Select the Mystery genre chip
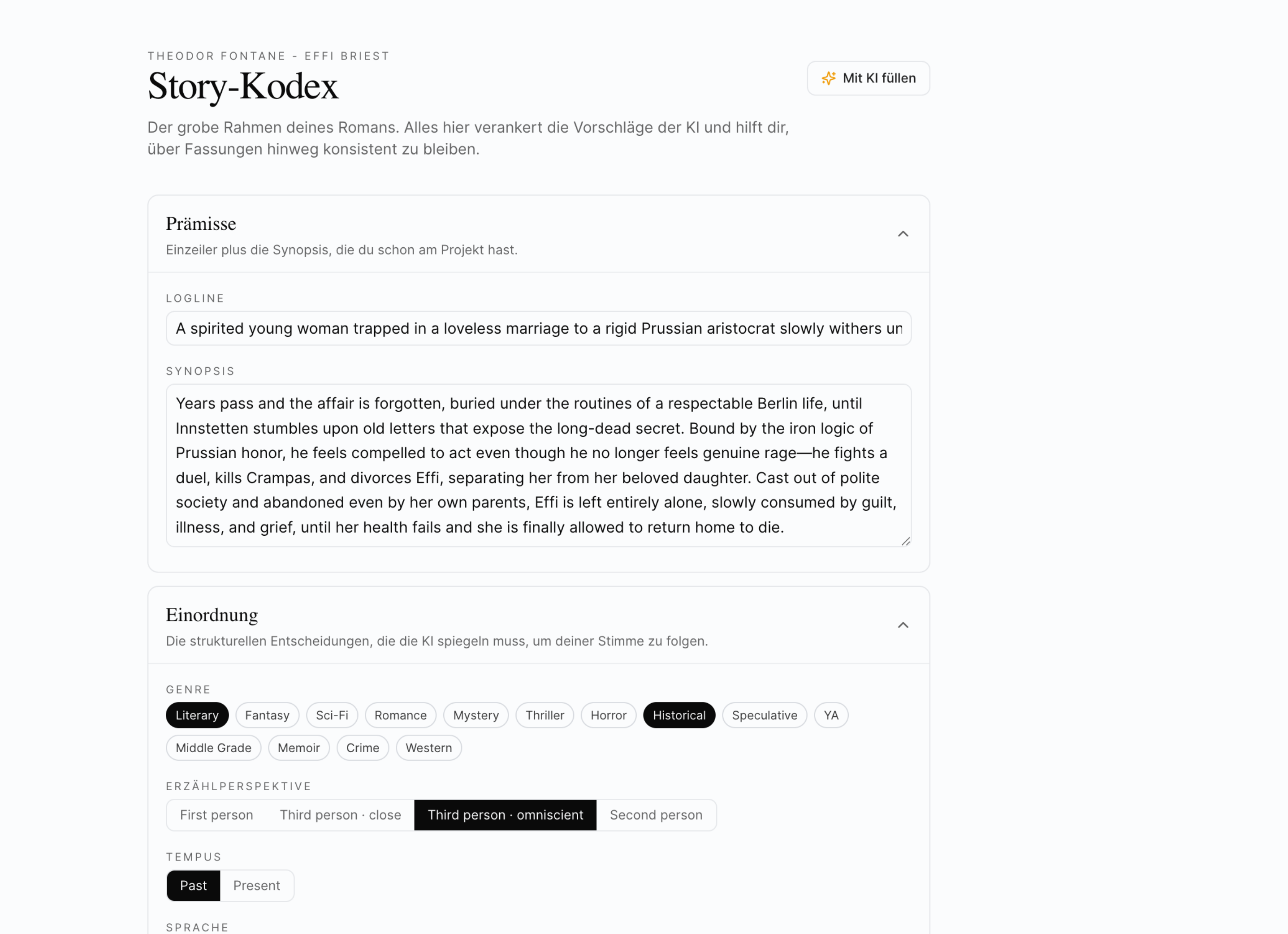This screenshot has height=934, width=1288. (475, 715)
